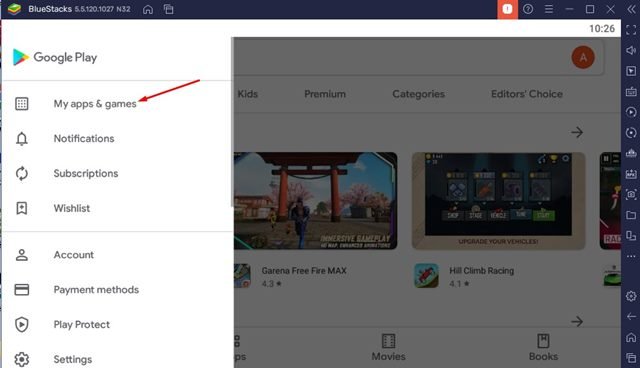The width and height of the screenshot is (640, 368).
Task: Click the rotate screen icon in the sidebar
Action: pyautogui.click(x=631, y=236)
